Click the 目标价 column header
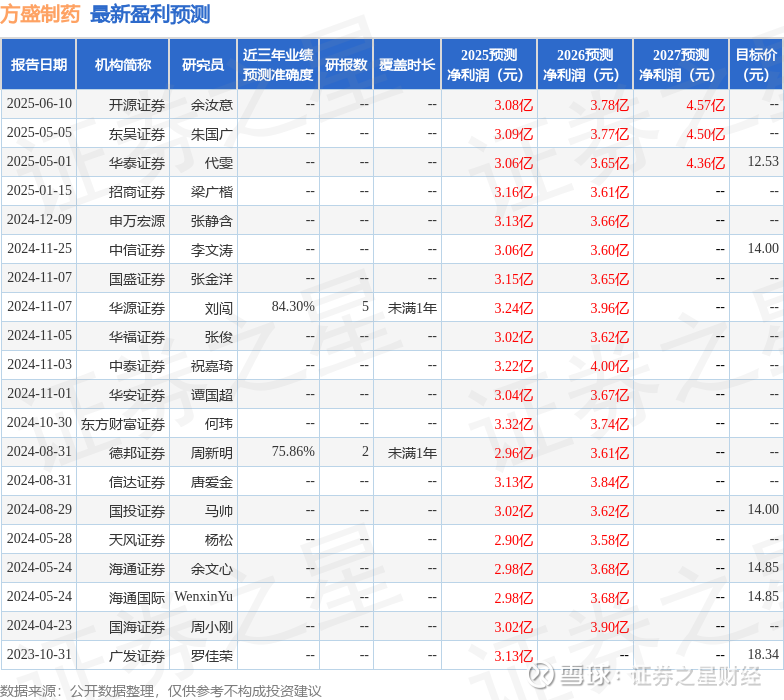Screen dimensions: 784x700 tap(756, 64)
